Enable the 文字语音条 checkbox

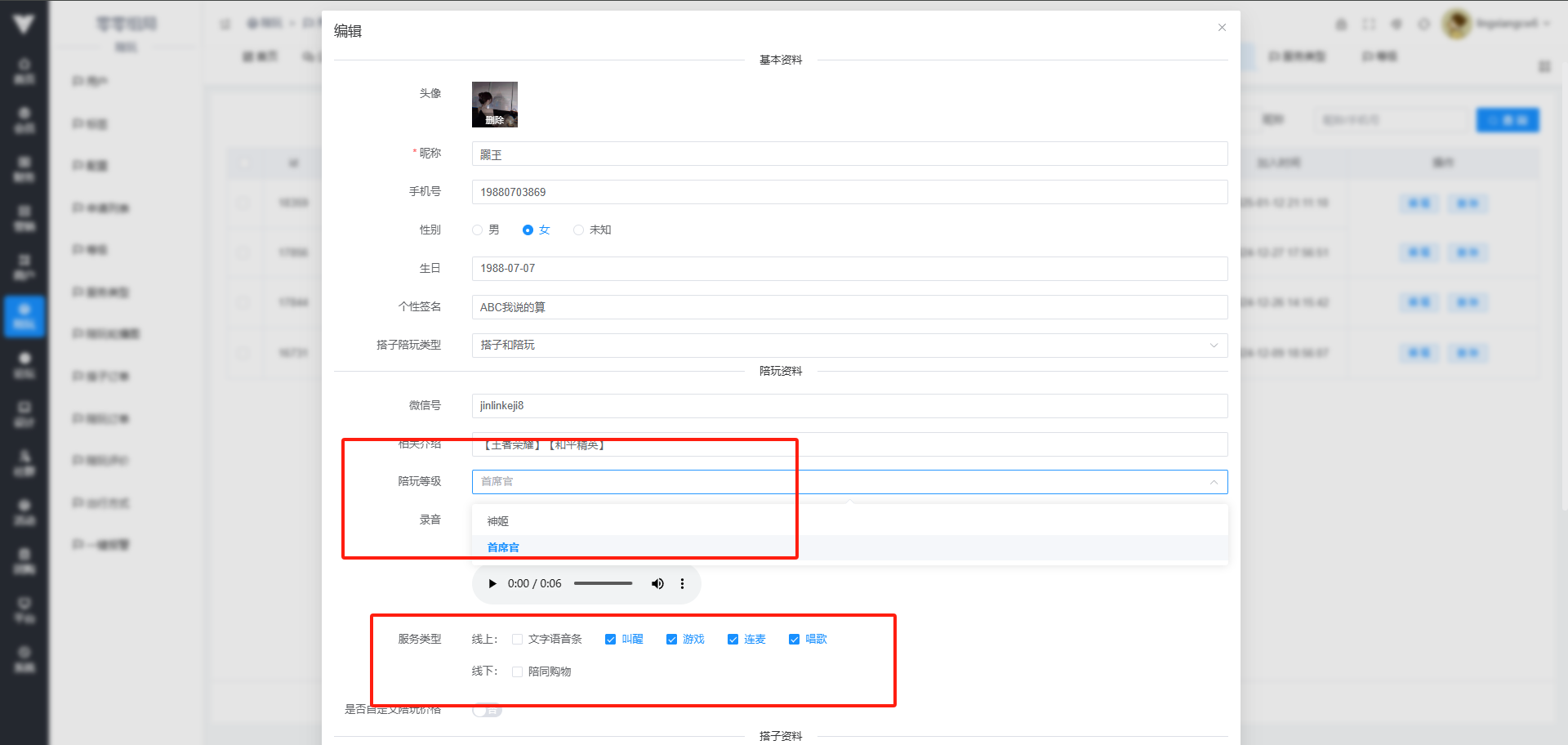(x=518, y=640)
